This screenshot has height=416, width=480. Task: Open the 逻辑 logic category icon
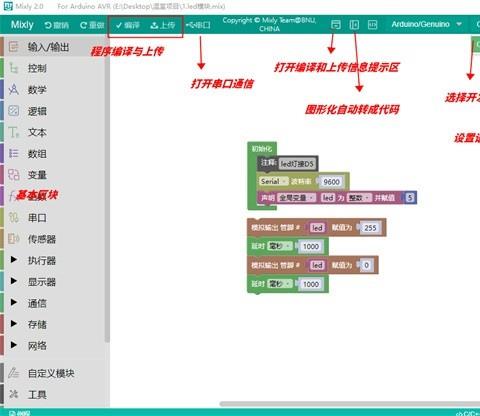pos(13,111)
